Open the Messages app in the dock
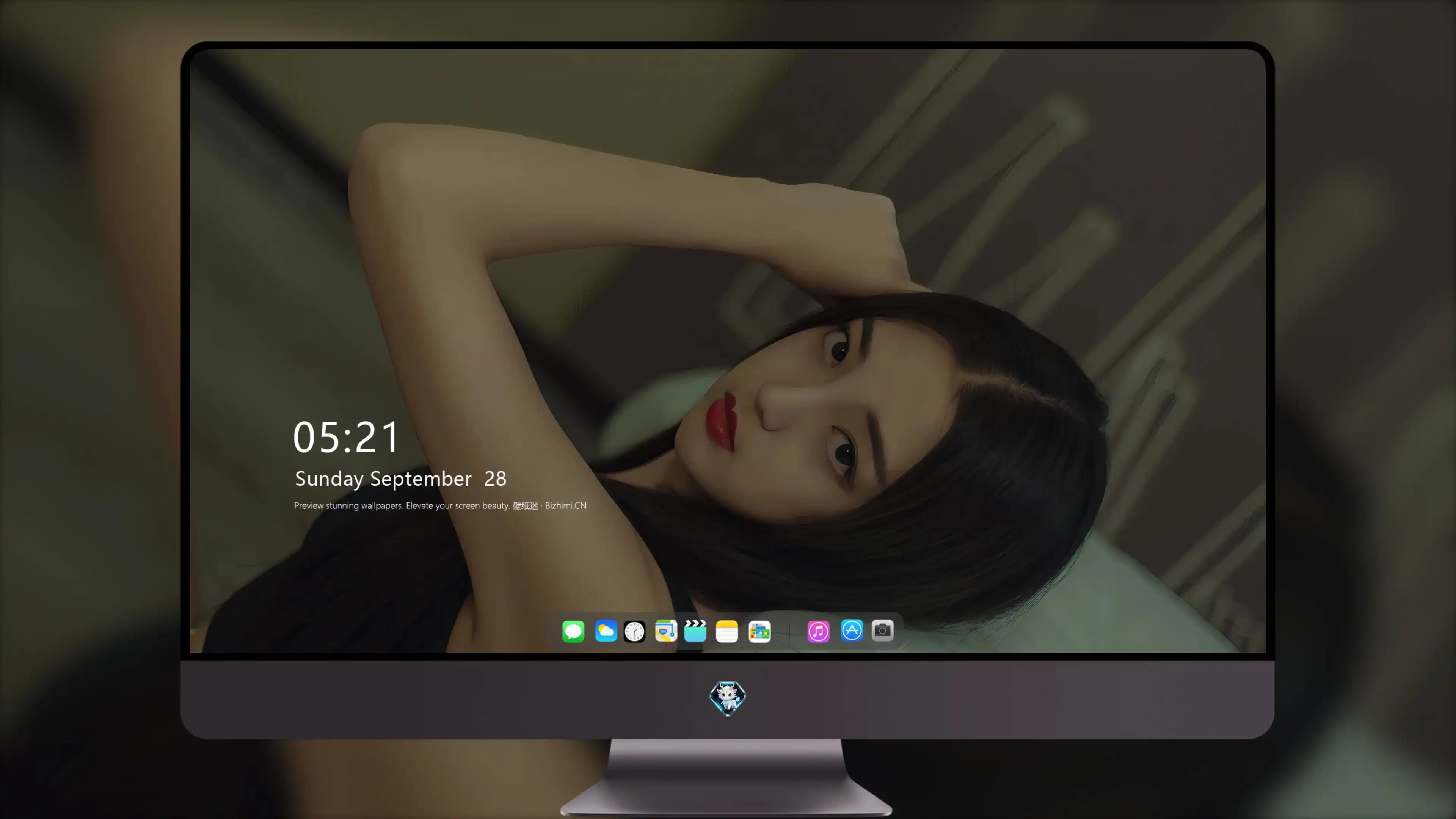Viewport: 1456px width, 819px height. pyautogui.click(x=573, y=631)
